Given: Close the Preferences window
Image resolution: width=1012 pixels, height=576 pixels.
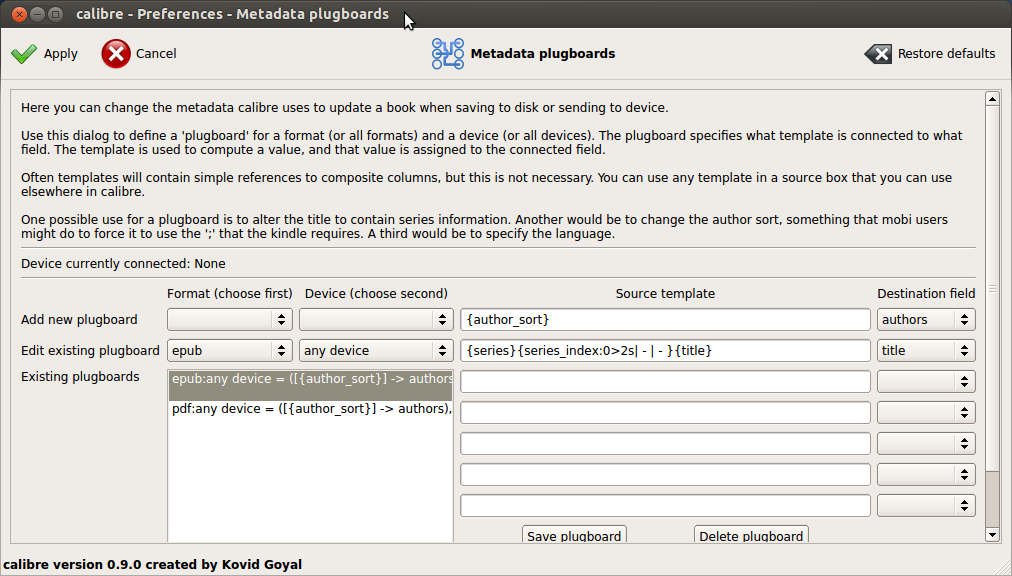Looking at the screenshot, I should click(15, 15).
